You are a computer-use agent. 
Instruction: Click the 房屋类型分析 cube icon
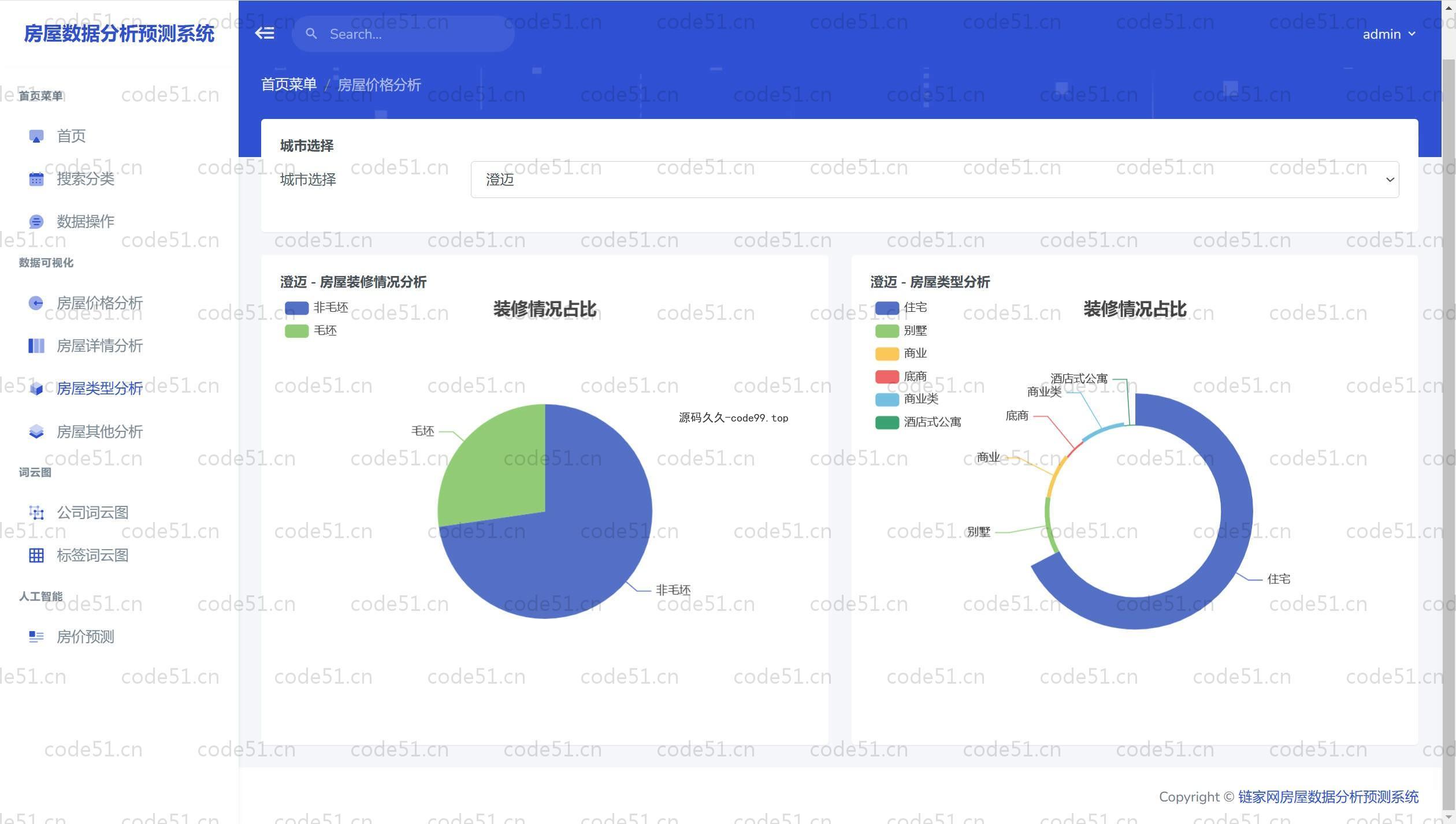tap(36, 389)
